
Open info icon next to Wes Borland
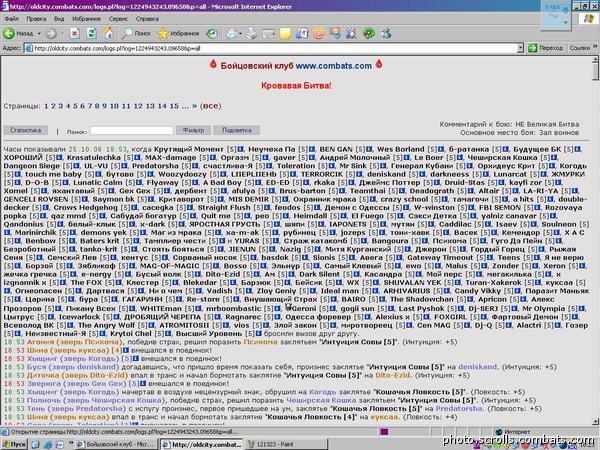pyautogui.click(x=442, y=149)
